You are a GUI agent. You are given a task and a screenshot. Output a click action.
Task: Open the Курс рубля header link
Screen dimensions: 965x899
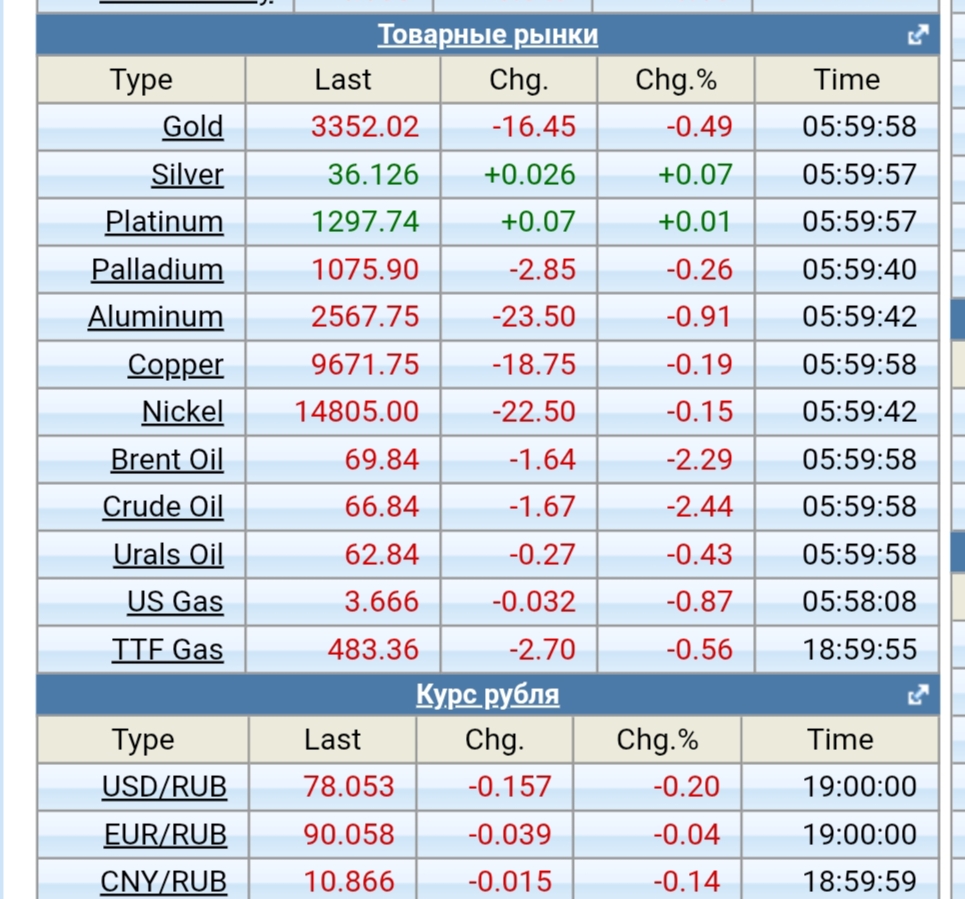pyautogui.click(x=487, y=695)
